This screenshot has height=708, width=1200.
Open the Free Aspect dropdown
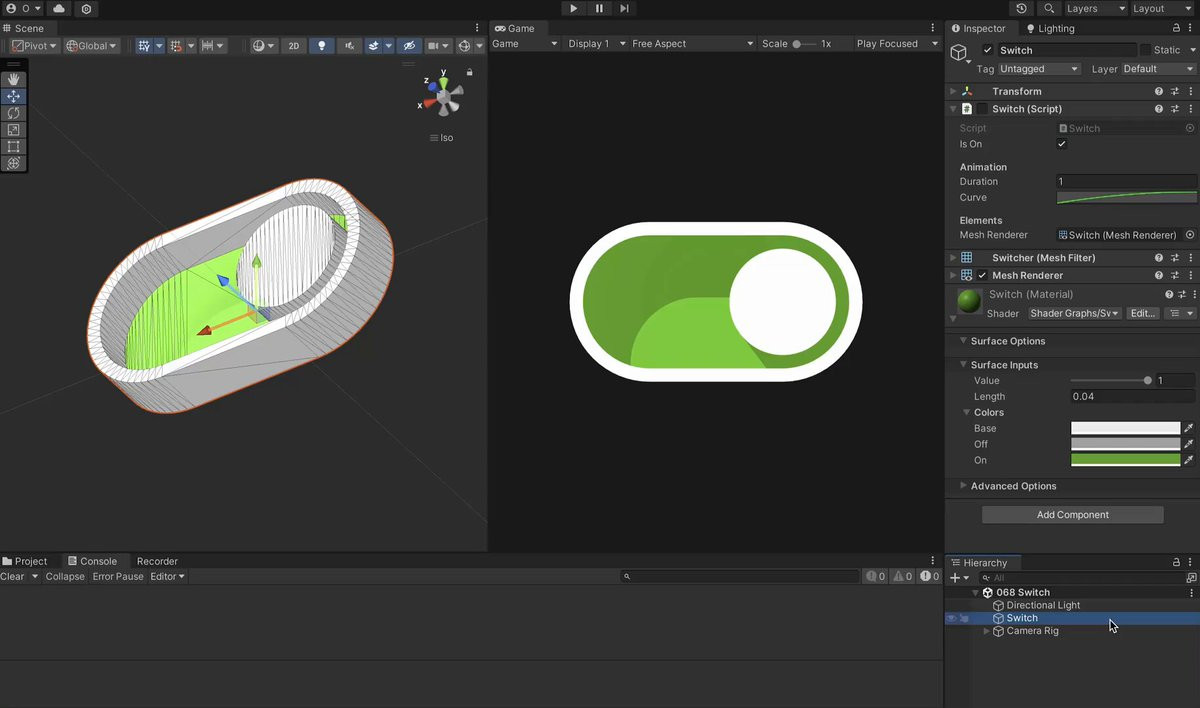pyautogui.click(x=692, y=44)
